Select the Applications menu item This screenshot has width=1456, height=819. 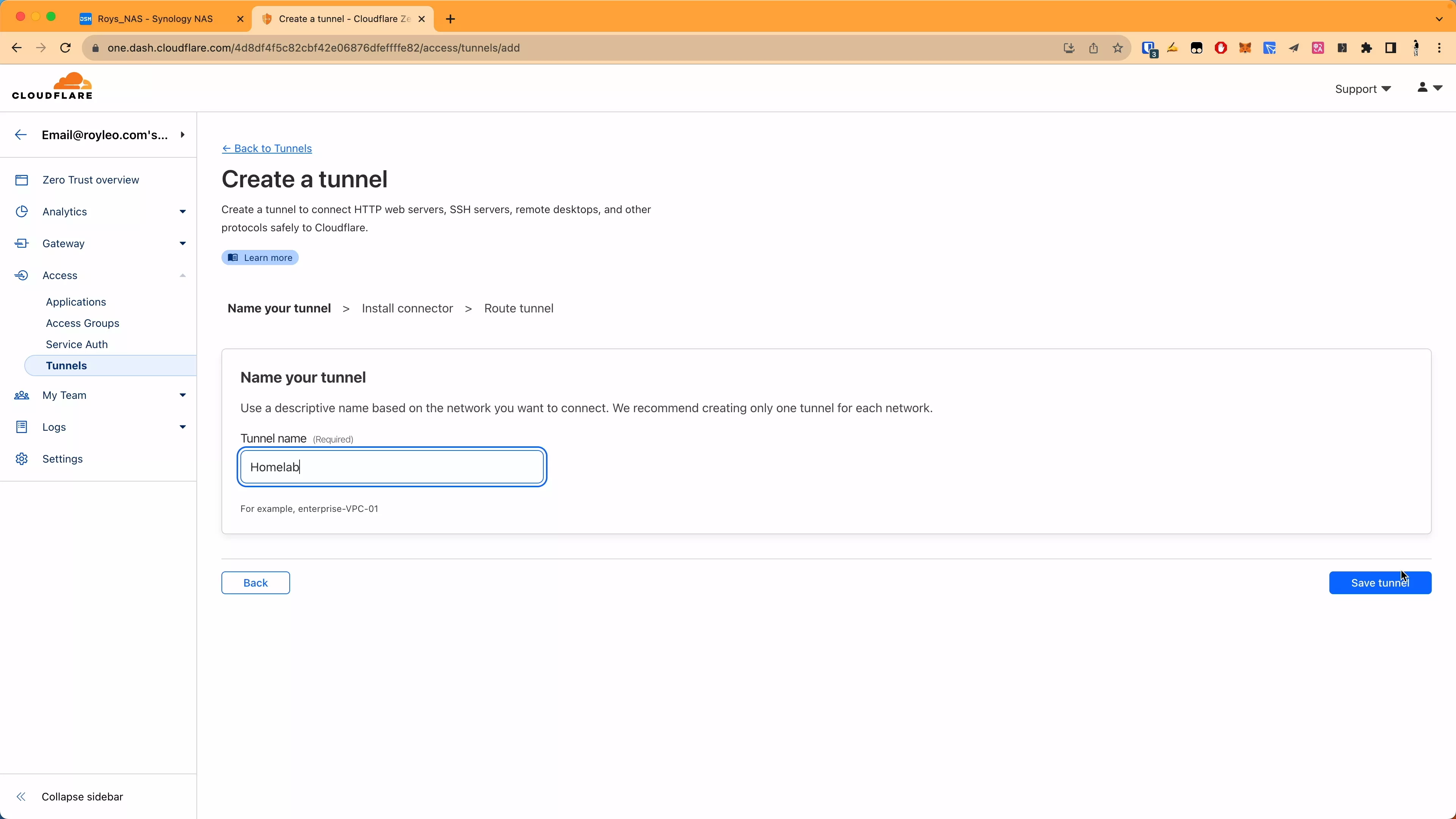(x=75, y=301)
